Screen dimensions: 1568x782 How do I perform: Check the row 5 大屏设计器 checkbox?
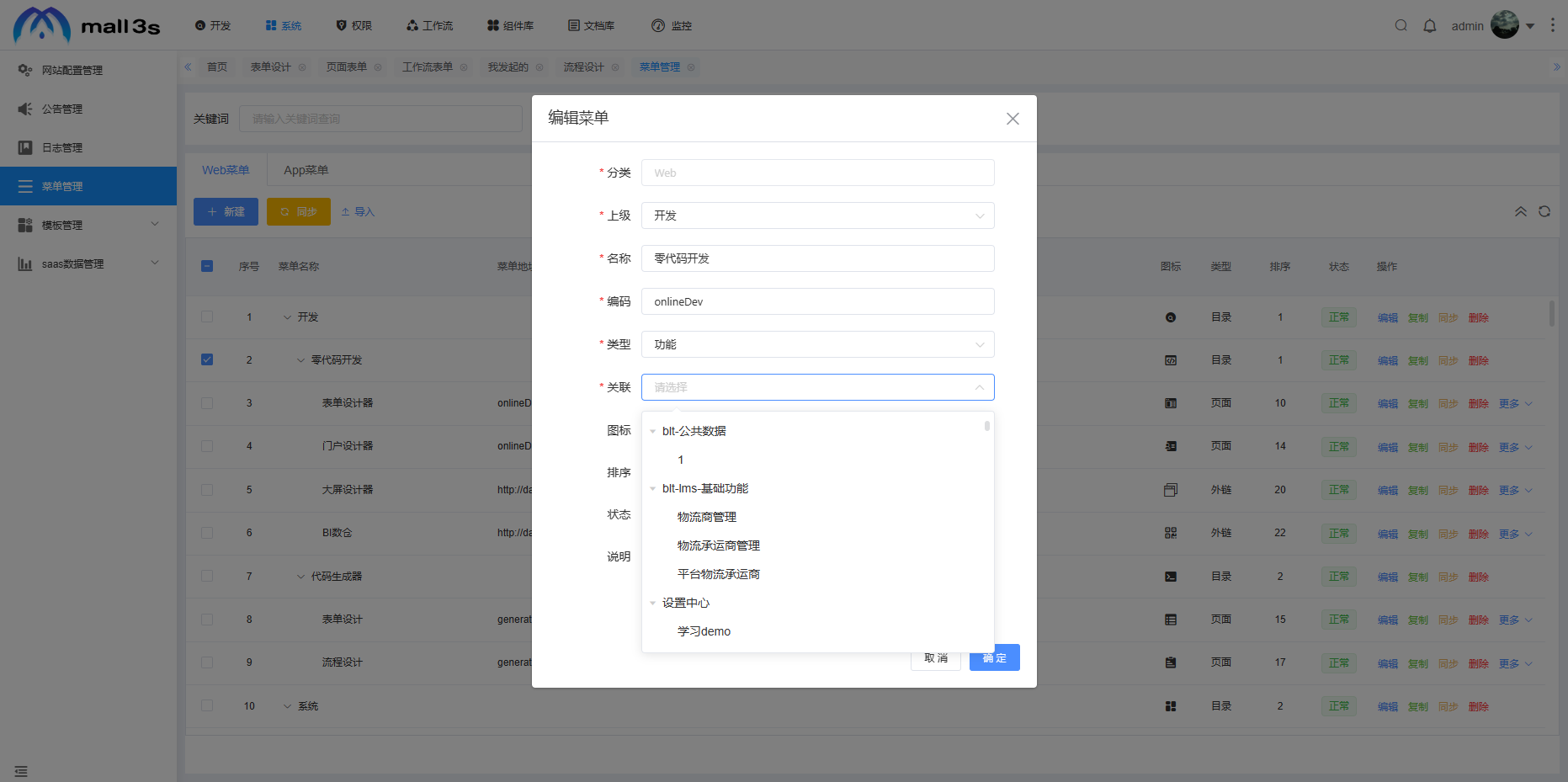(x=207, y=490)
